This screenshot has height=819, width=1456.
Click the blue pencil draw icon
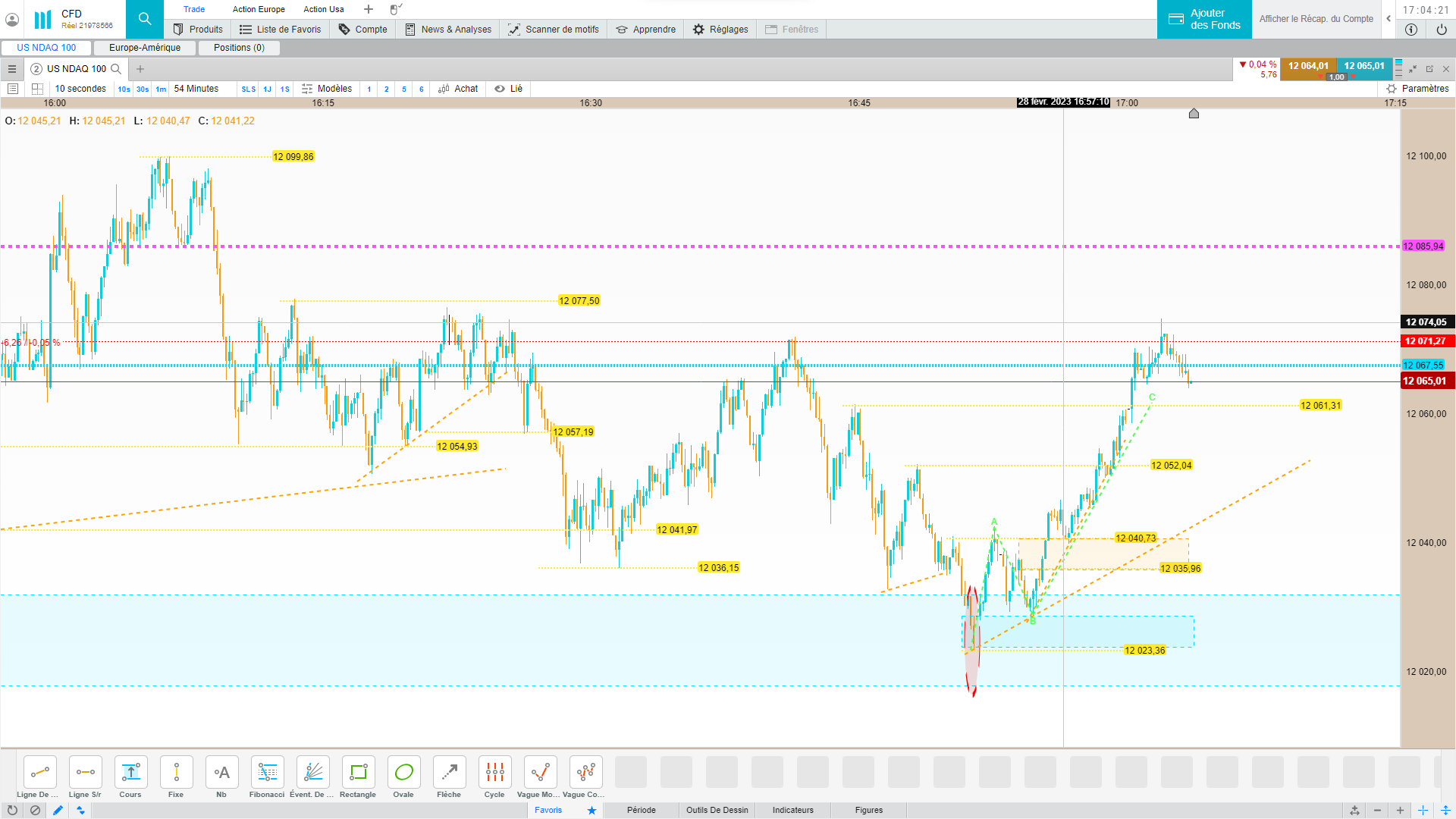[58, 810]
